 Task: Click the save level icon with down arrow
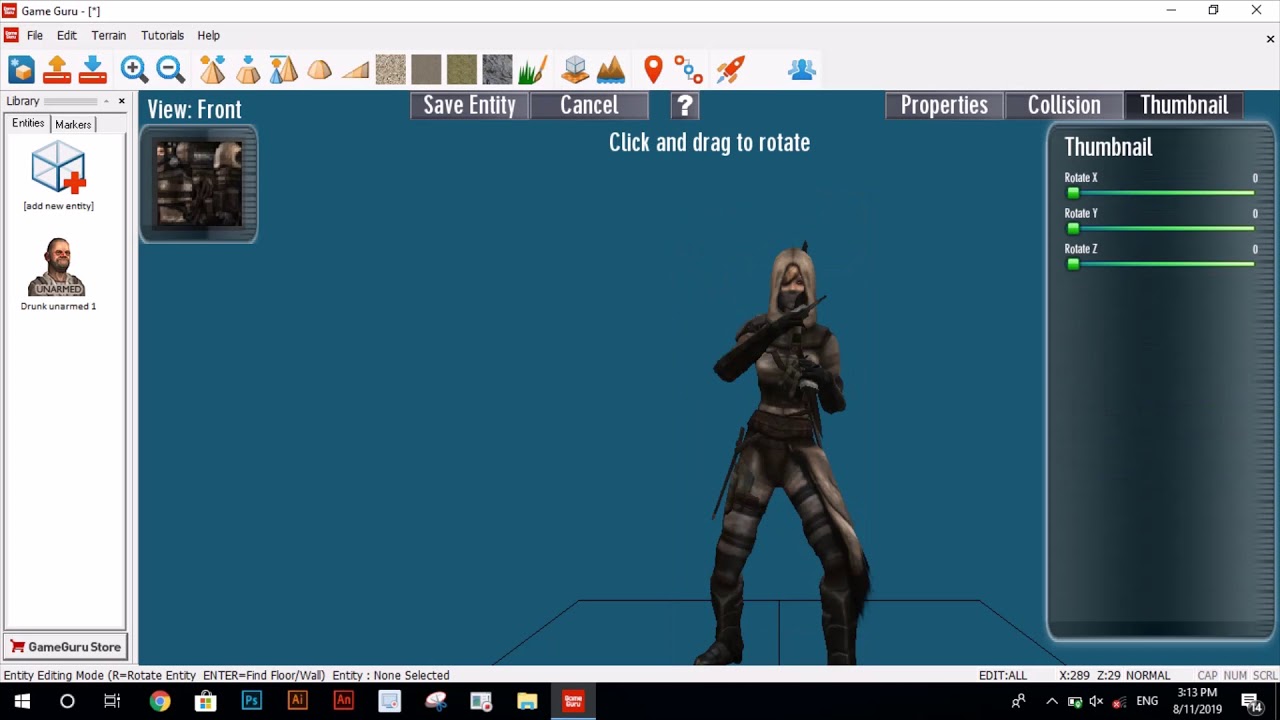coord(92,69)
